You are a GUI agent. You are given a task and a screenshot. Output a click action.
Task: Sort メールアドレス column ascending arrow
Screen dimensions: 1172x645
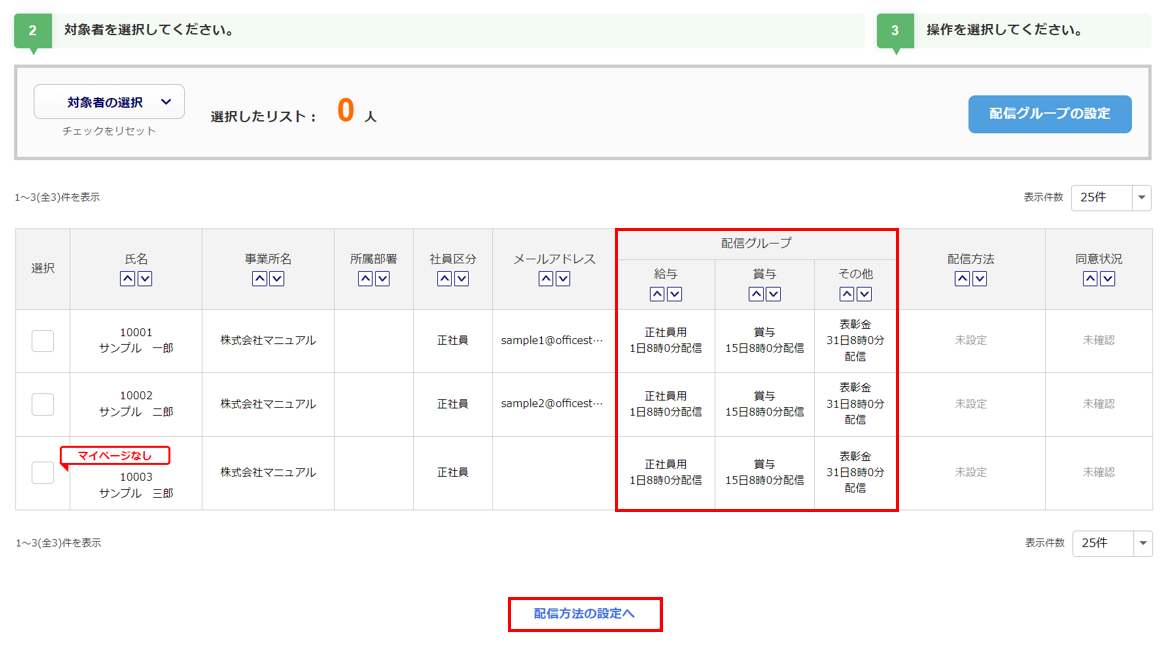click(x=546, y=279)
